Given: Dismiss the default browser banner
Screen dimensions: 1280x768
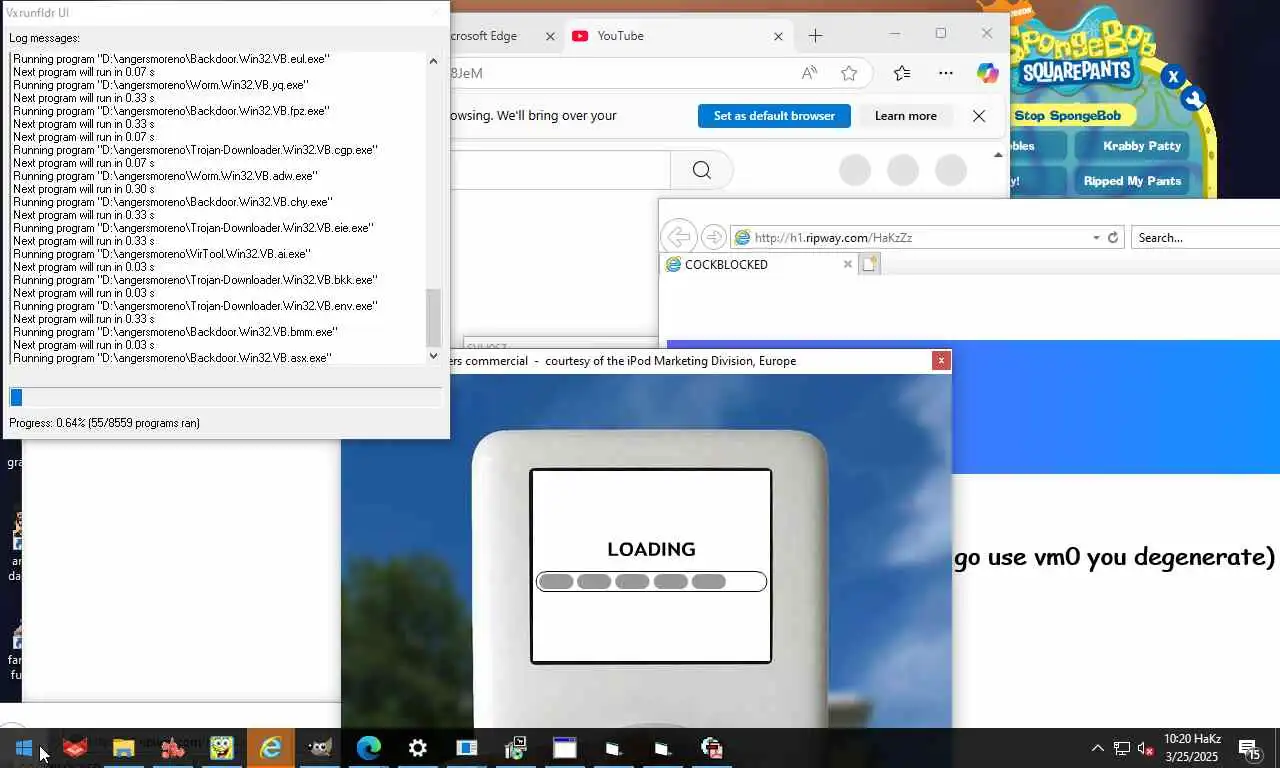Looking at the screenshot, I should click(x=979, y=116).
